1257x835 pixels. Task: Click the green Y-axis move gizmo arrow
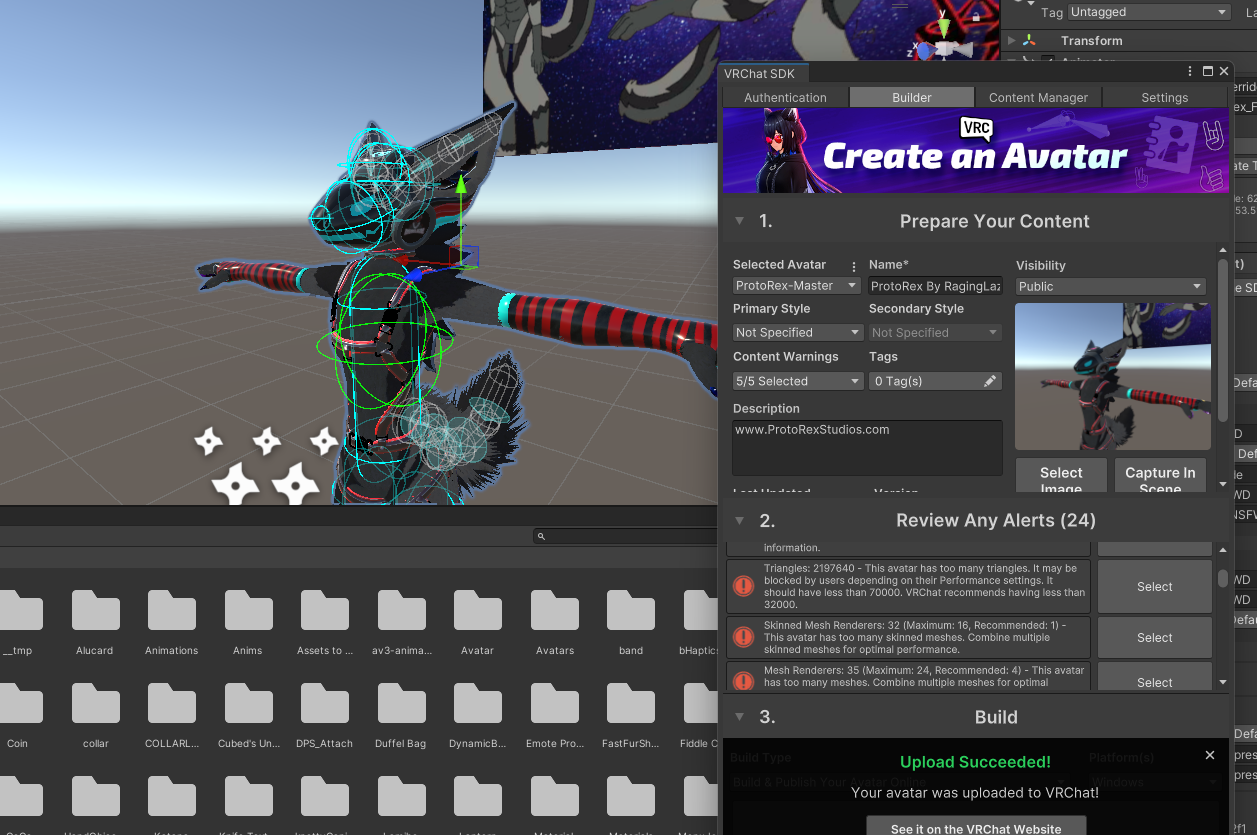(x=460, y=184)
